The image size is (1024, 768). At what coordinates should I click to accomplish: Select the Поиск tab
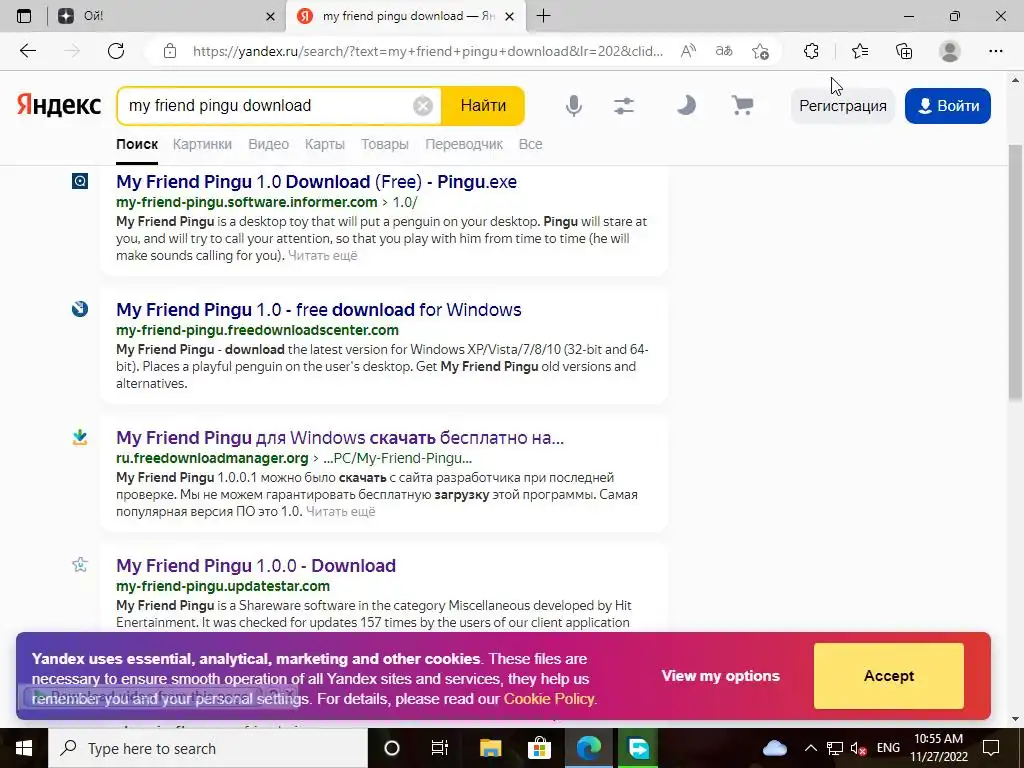pyautogui.click(x=137, y=144)
